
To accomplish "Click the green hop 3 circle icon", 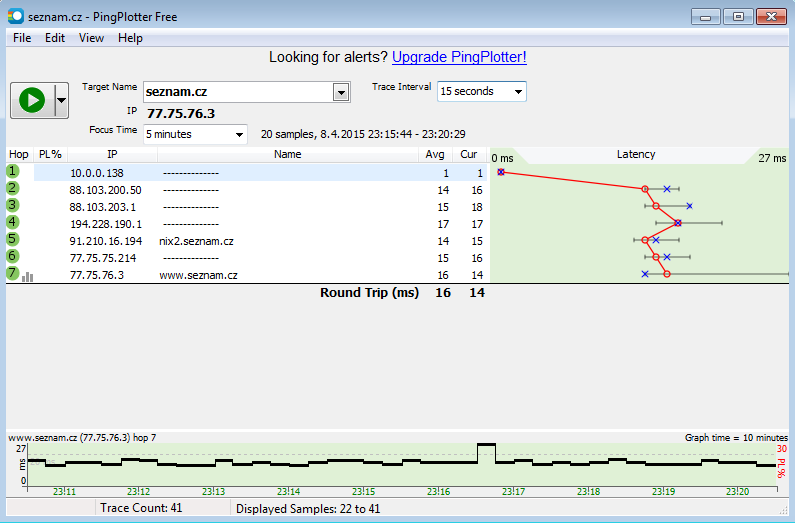I will tap(13, 206).
